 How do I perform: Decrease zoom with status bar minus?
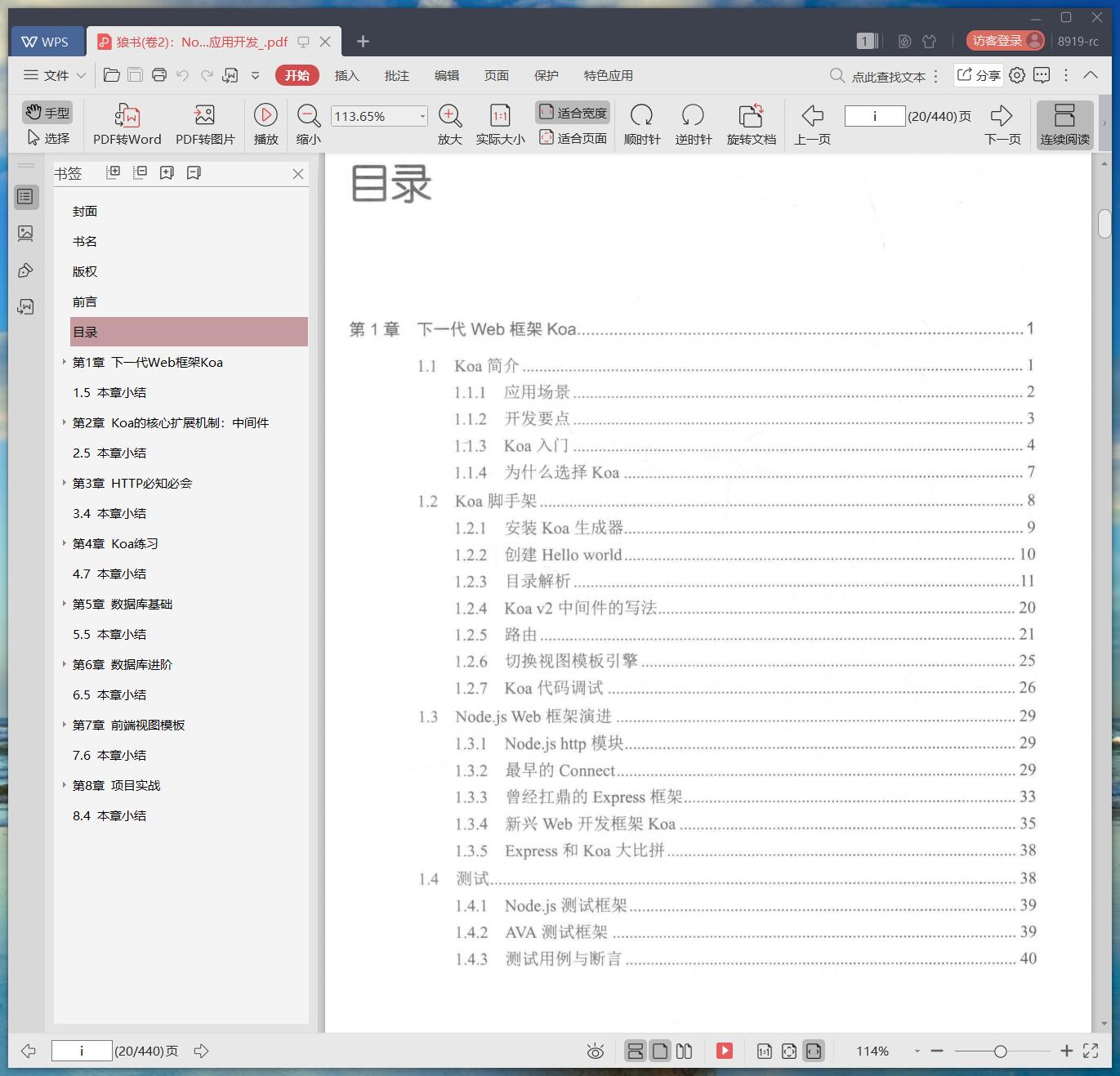937,1051
